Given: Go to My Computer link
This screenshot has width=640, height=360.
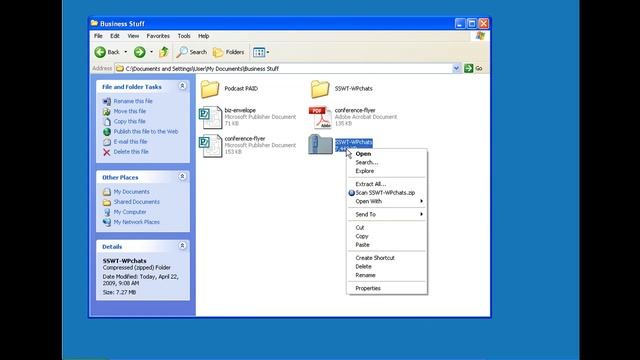Looking at the screenshot, I should (130, 212).
